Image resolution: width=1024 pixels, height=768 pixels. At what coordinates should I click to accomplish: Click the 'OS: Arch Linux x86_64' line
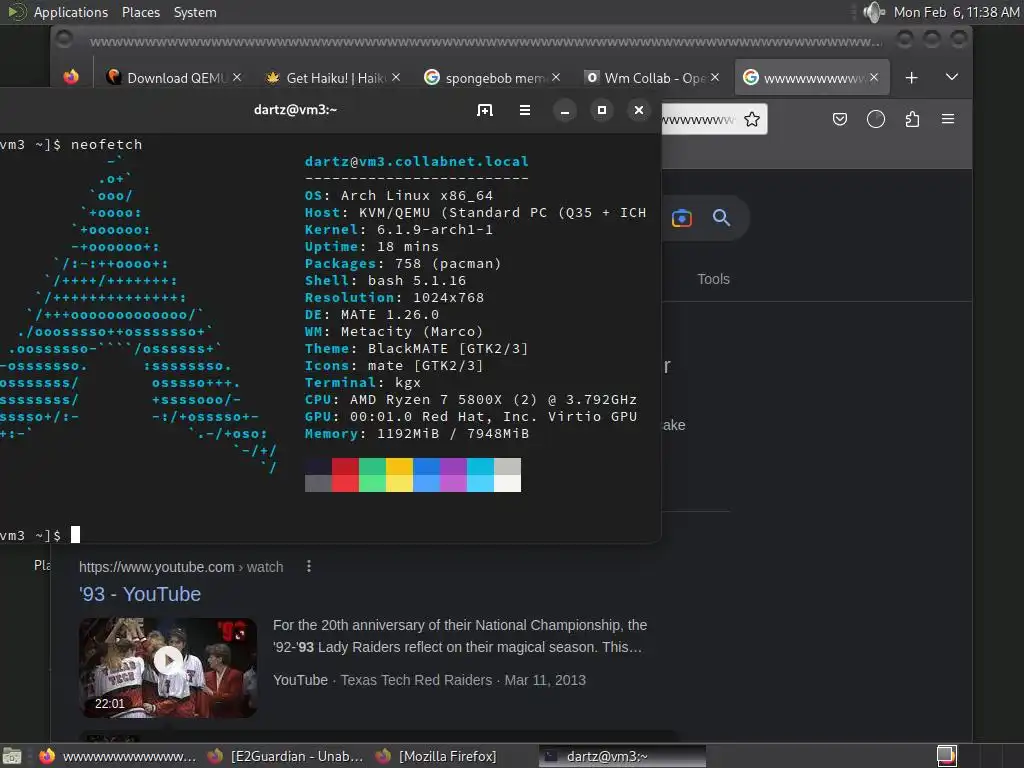[399, 195]
